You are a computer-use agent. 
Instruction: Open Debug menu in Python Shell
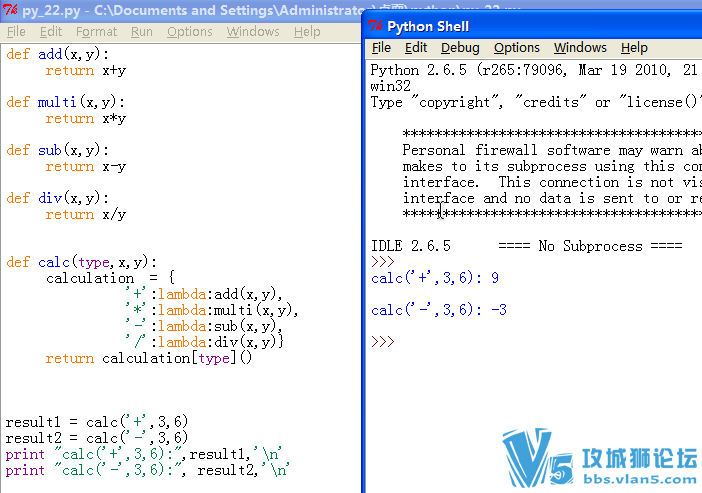(x=460, y=47)
